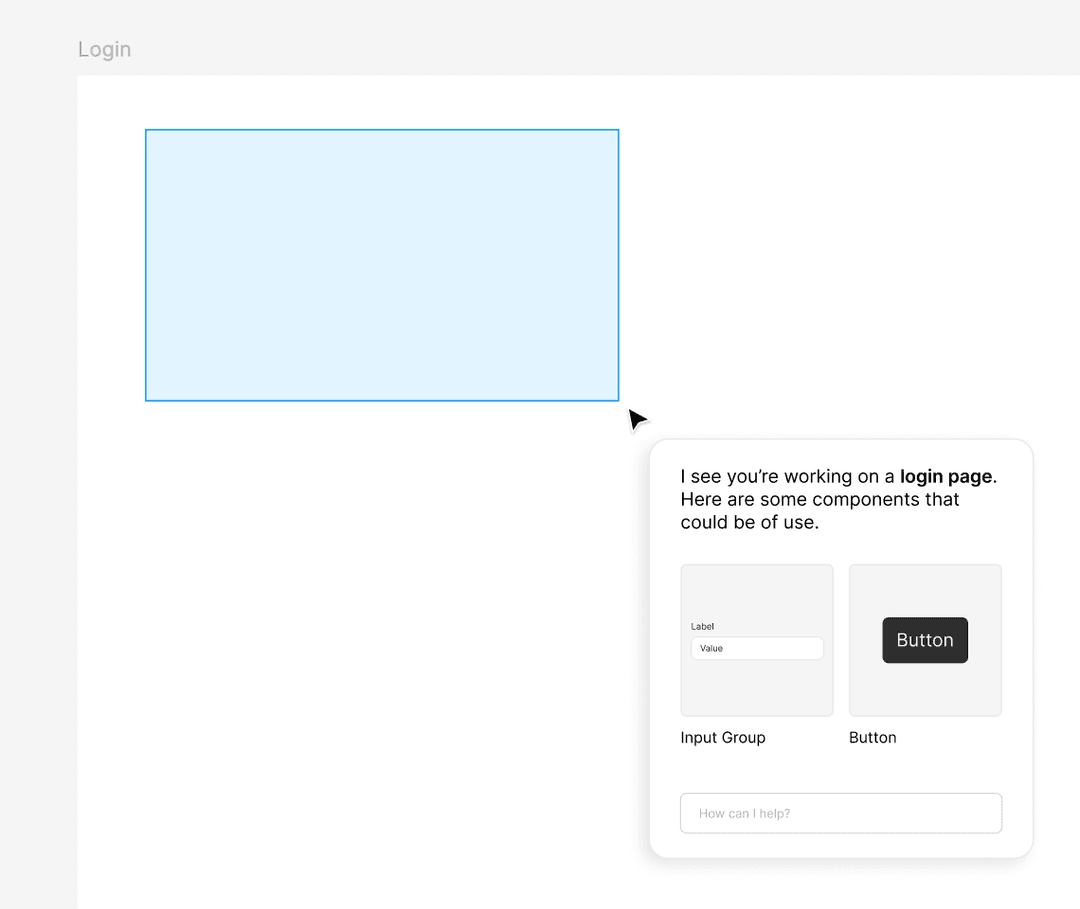
Task: Select the light blue rectangle on canvas
Action: click(x=382, y=265)
